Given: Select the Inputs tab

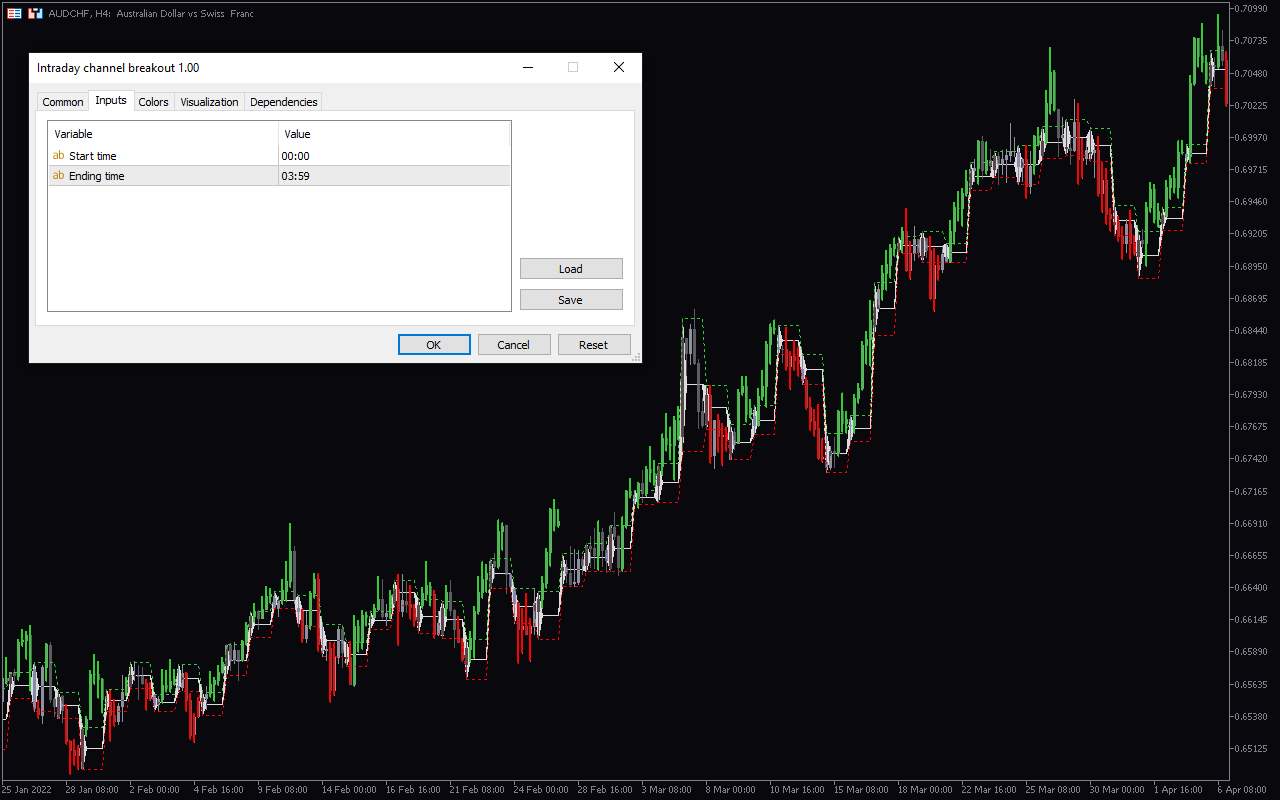Looking at the screenshot, I should (x=111, y=100).
